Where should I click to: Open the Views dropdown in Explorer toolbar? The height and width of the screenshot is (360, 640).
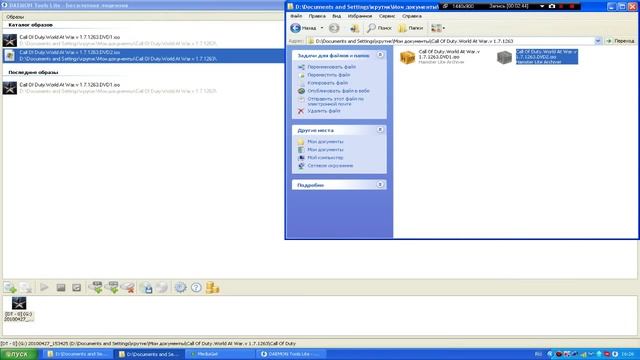click(x=438, y=28)
